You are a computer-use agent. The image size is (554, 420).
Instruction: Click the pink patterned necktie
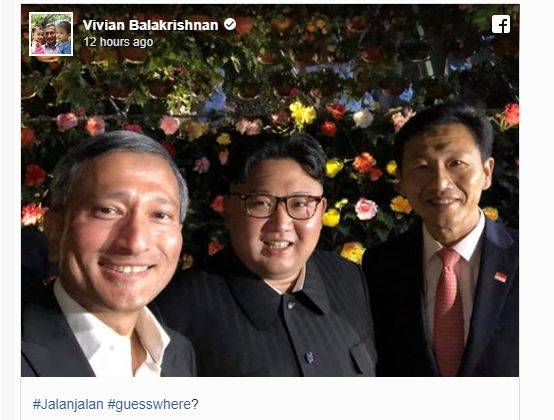(448, 311)
